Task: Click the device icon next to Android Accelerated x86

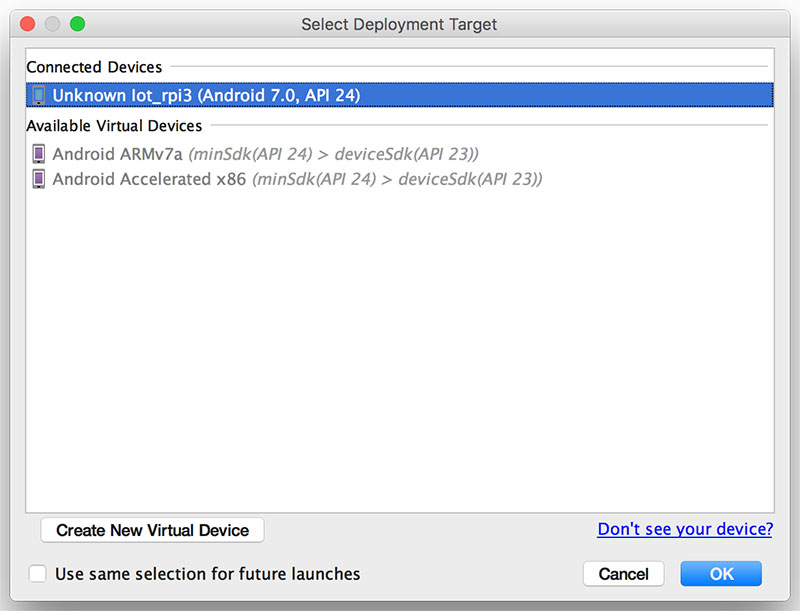Action: pyautogui.click(x=37, y=180)
